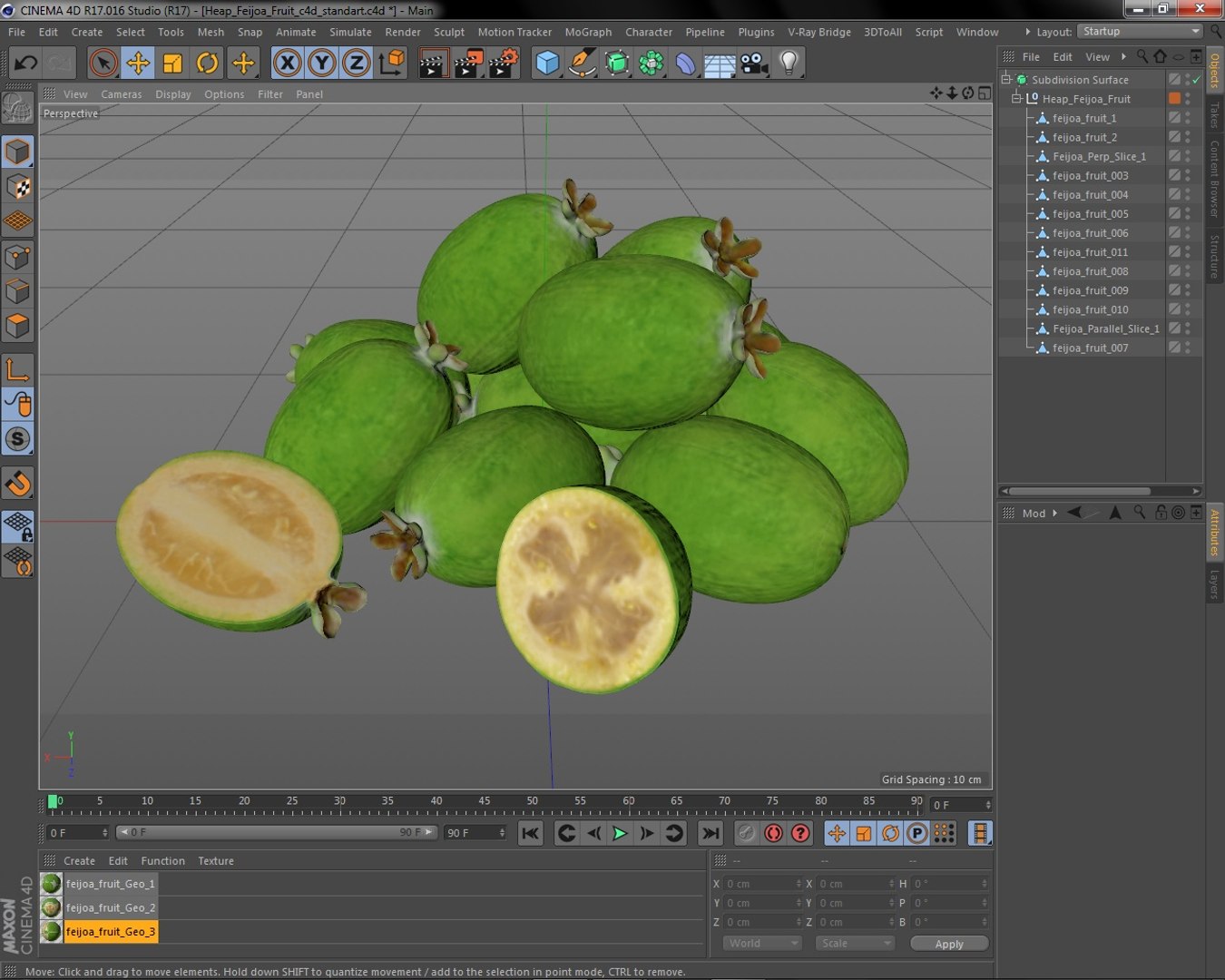Go to end of animation

(710, 833)
